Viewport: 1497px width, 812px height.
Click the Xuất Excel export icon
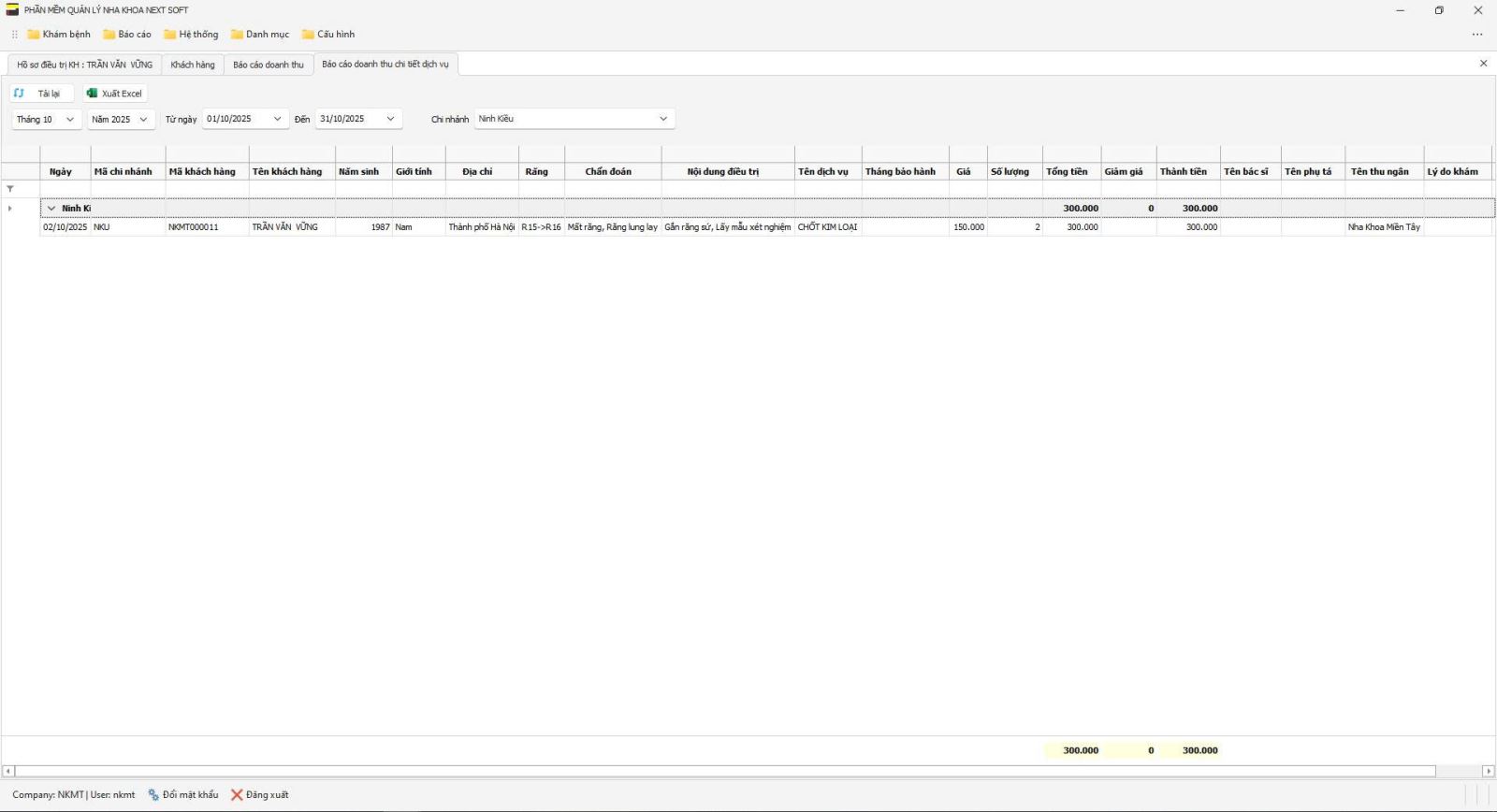pos(92,94)
